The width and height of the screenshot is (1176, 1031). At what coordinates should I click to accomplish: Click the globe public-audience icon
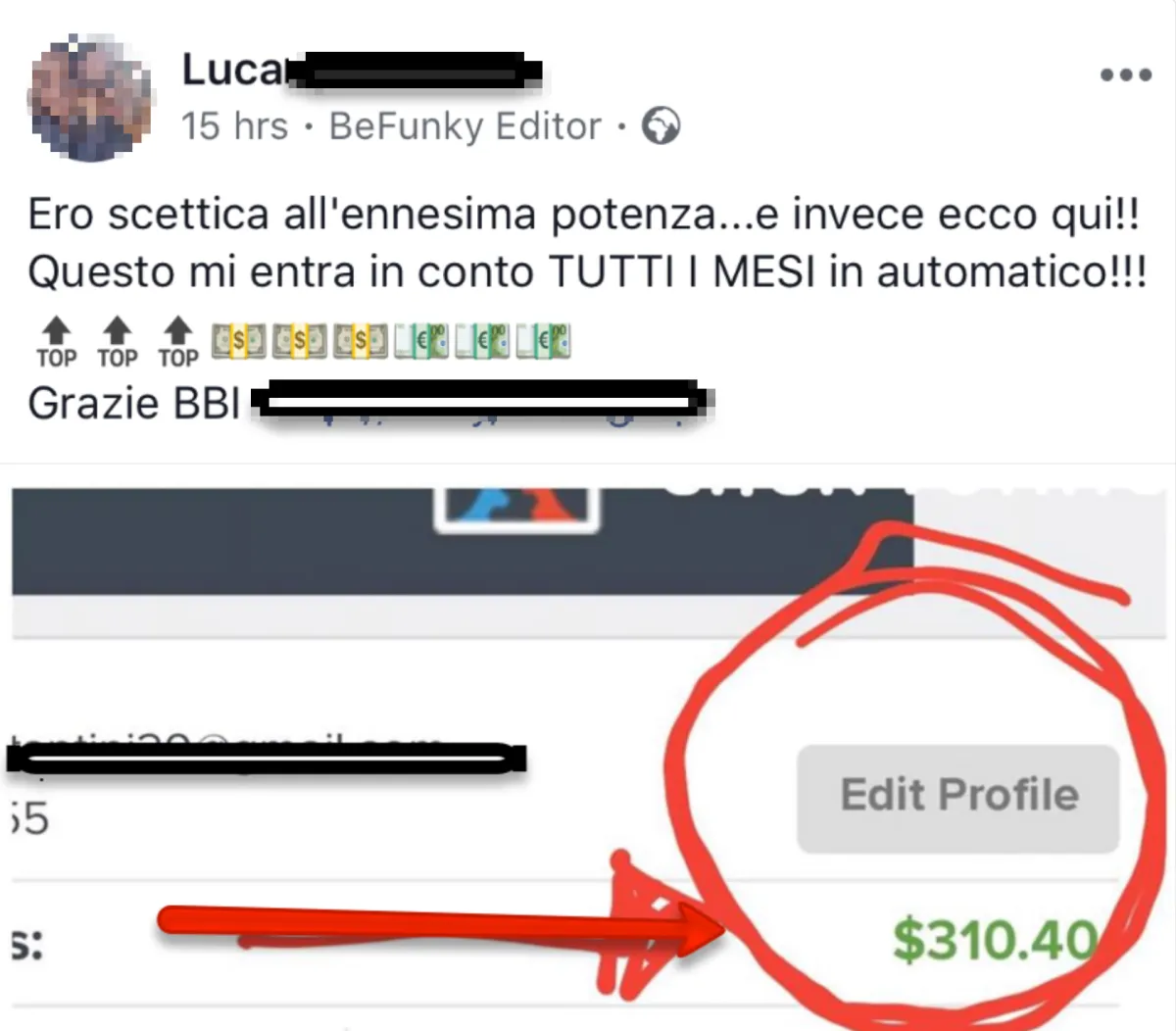pyautogui.click(x=661, y=125)
